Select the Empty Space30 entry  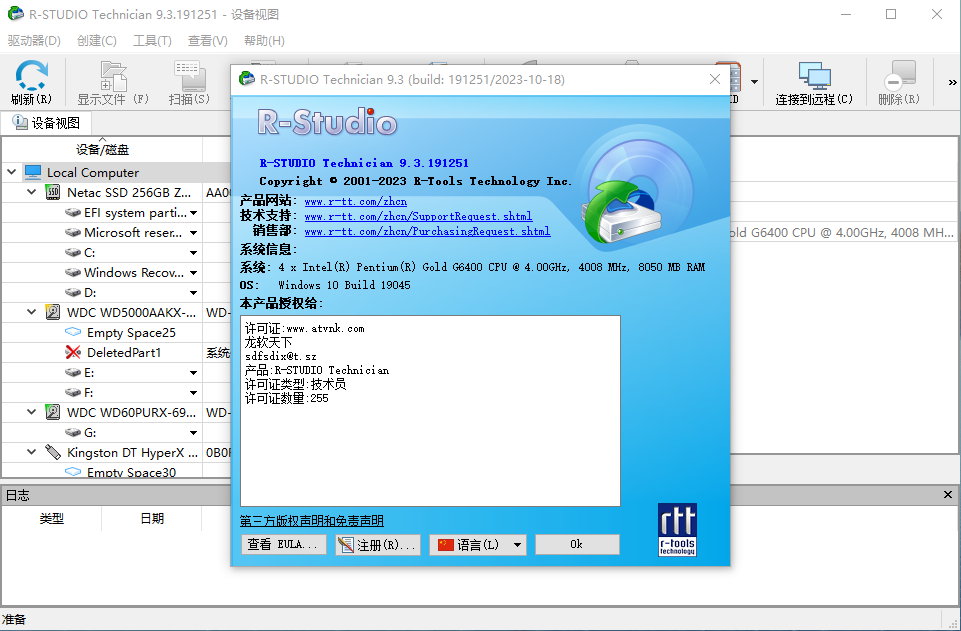tap(131, 472)
